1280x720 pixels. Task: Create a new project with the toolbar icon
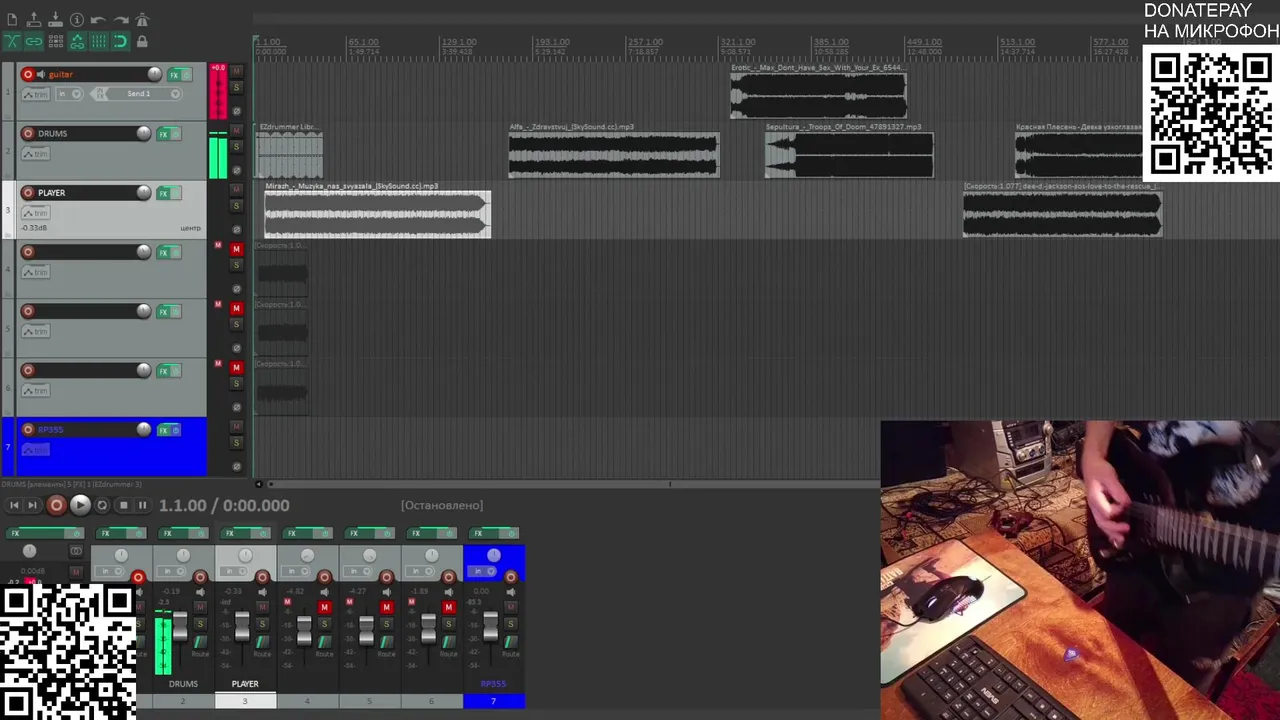[x=12, y=20]
